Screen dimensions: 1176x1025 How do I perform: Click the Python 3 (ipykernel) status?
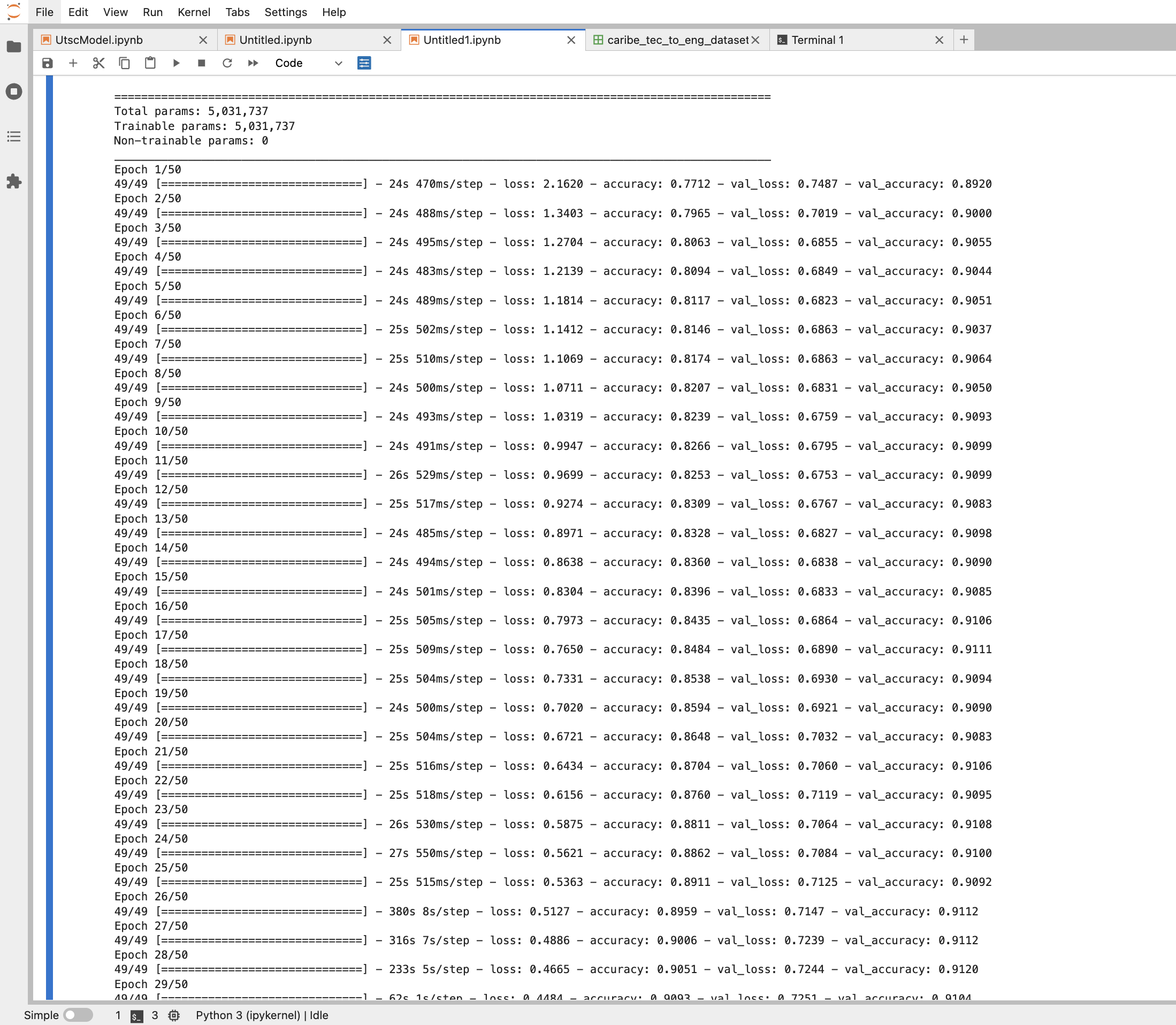coord(248,1015)
